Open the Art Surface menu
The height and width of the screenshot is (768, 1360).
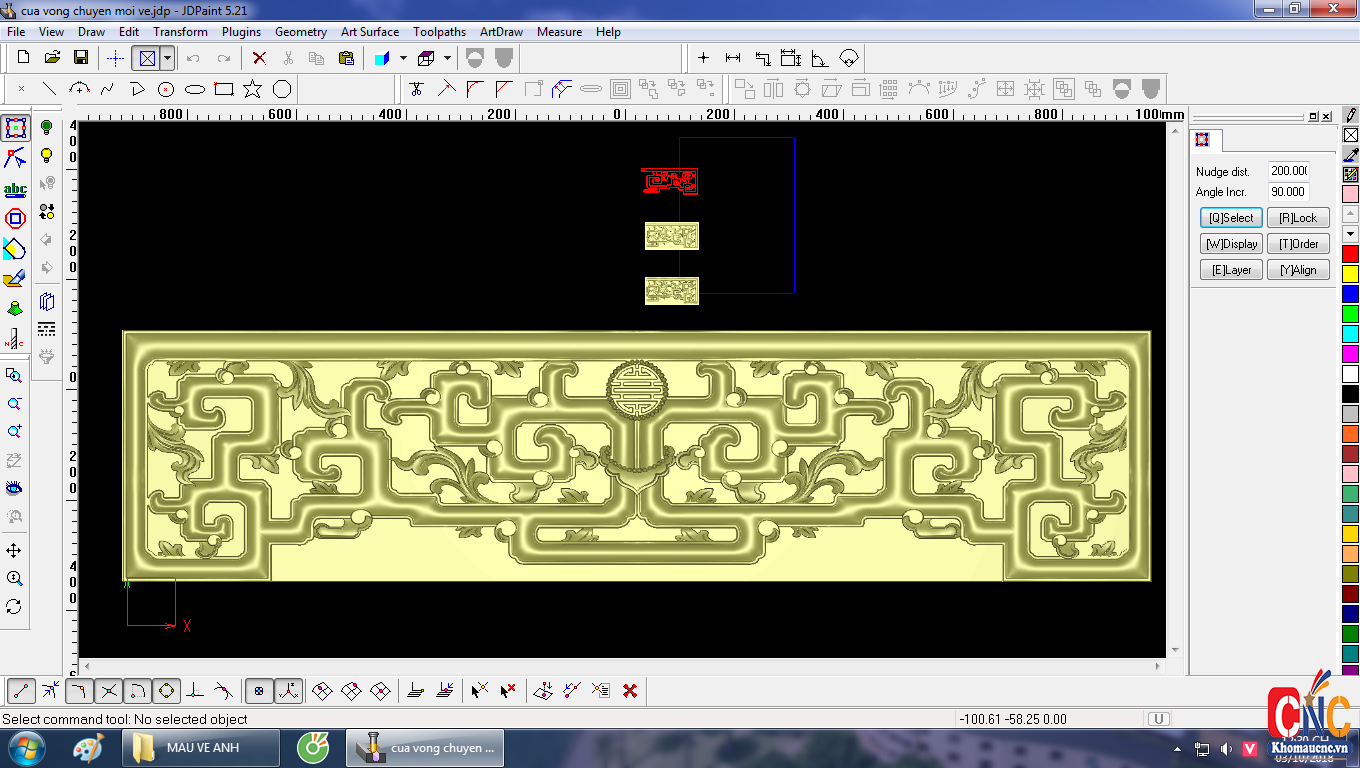tap(369, 32)
